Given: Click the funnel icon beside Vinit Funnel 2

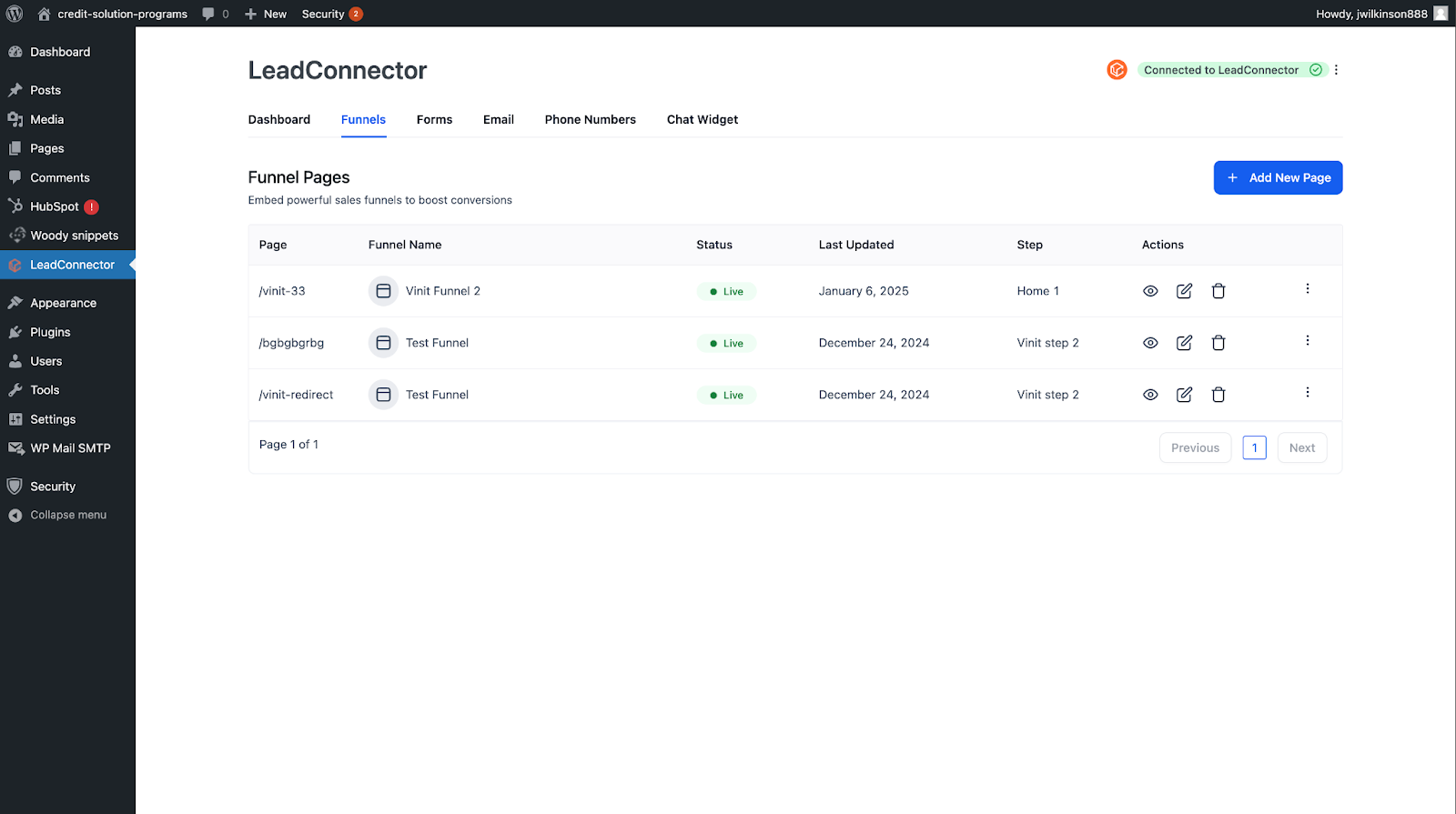Looking at the screenshot, I should click(383, 291).
